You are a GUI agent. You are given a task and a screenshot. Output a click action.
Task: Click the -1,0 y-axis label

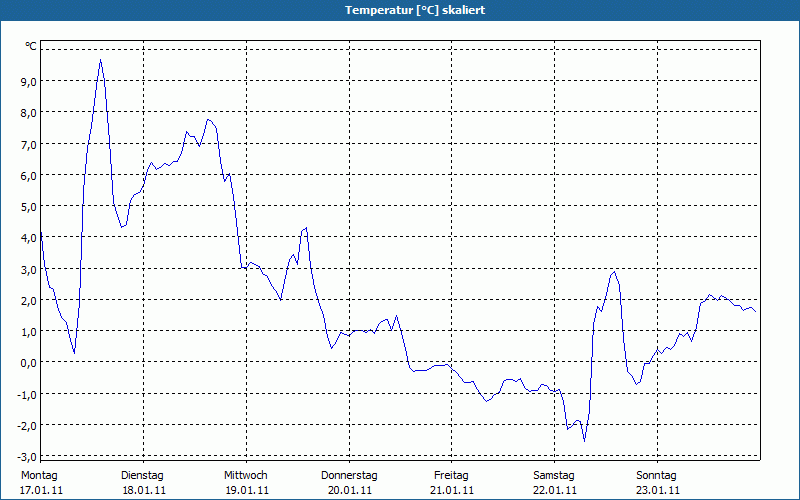click(x=27, y=394)
